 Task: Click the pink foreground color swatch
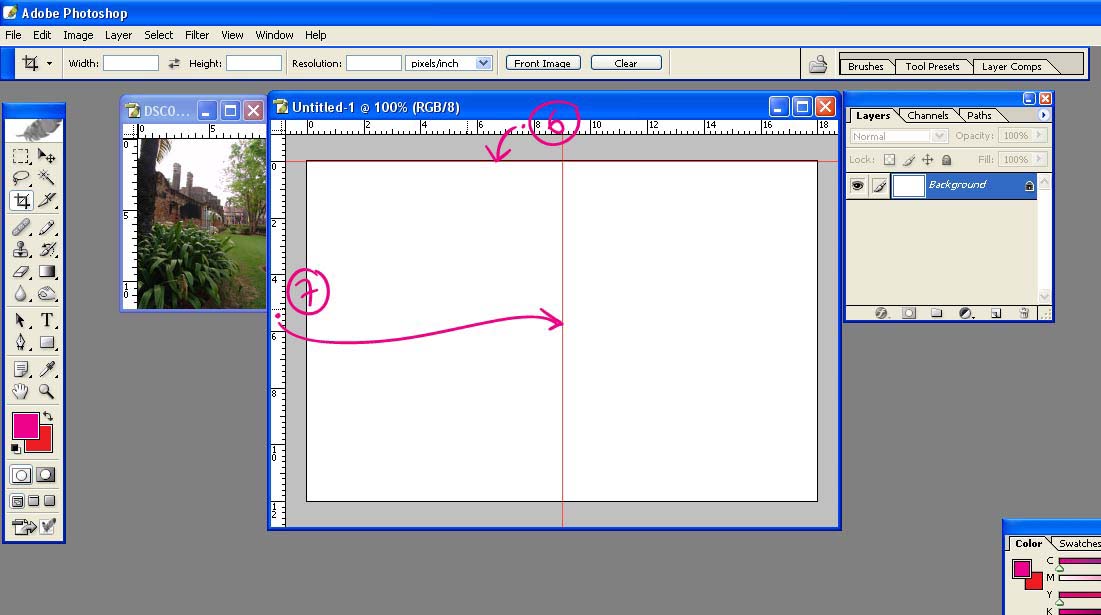point(24,425)
